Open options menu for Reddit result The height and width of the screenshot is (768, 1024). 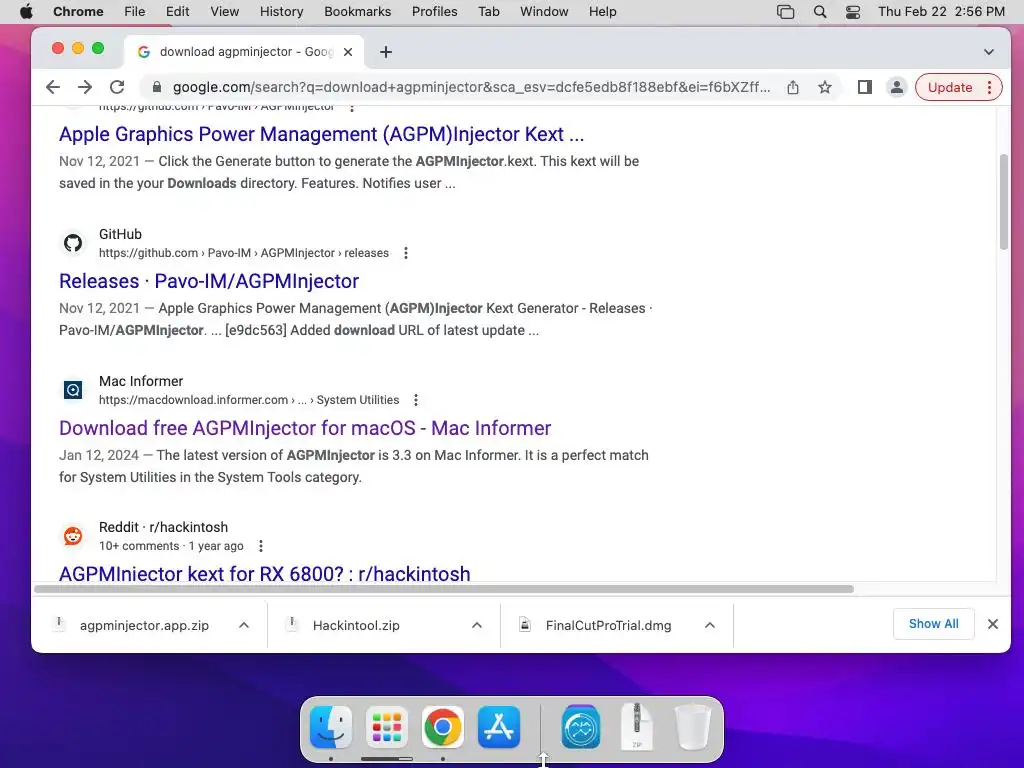tap(261, 547)
